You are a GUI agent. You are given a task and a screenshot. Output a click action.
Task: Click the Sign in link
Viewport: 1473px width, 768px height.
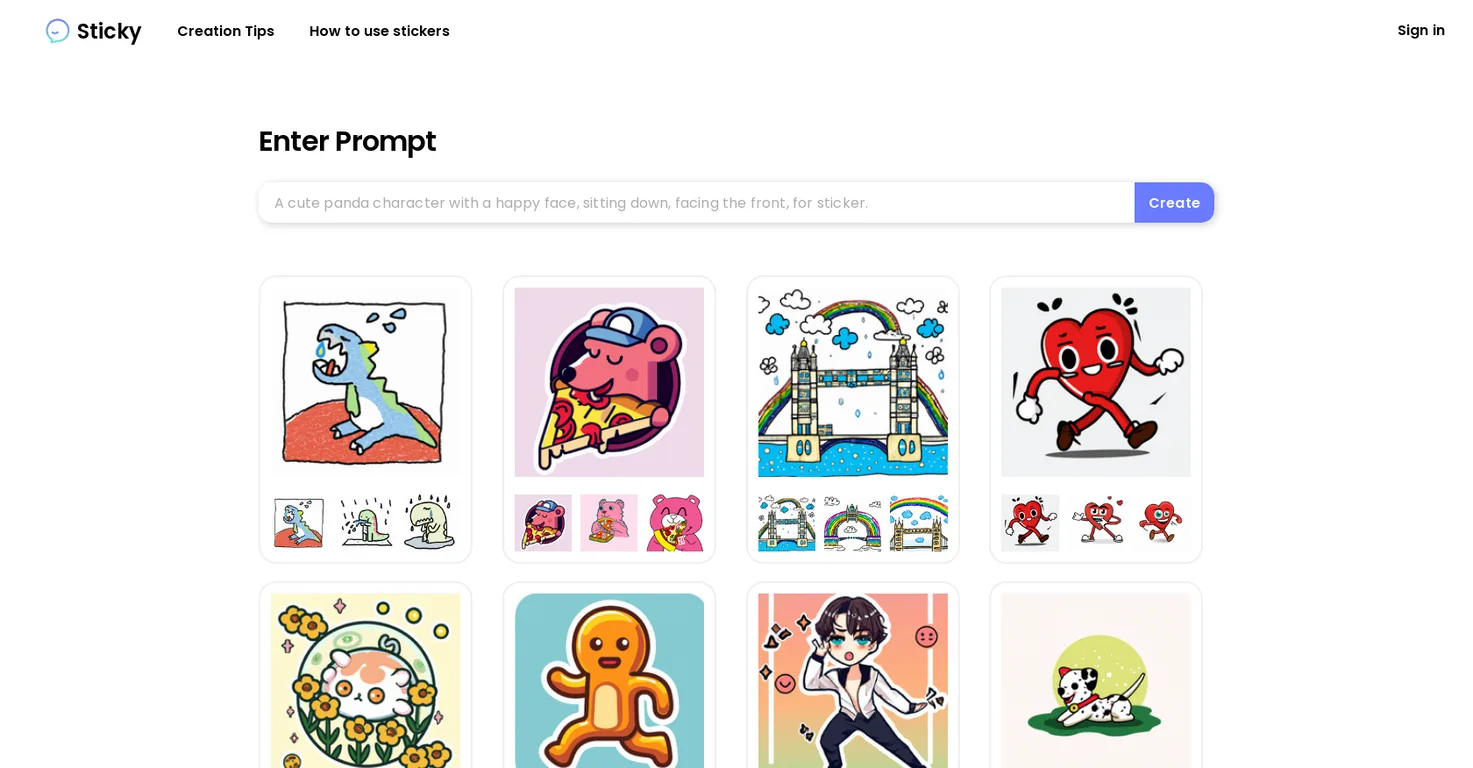tap(1421, 30)
